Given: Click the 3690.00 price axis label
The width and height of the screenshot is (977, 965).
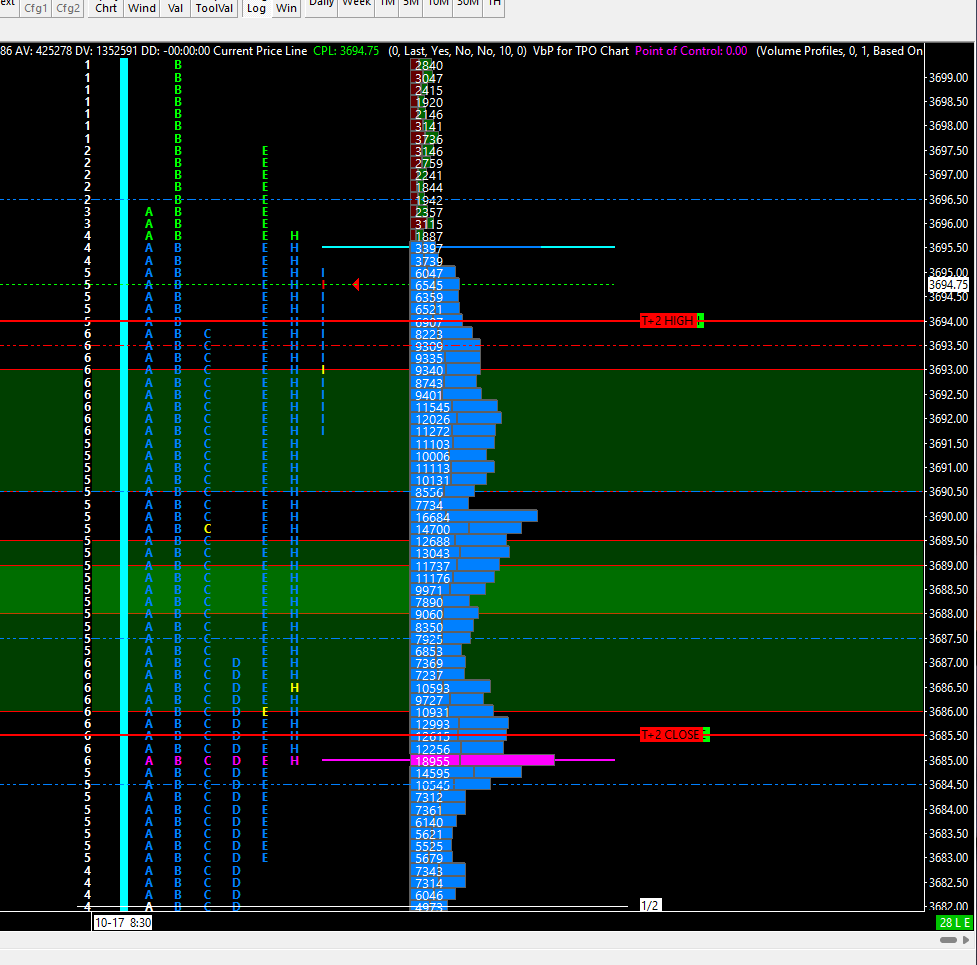Looking at the screenshot, I should [948, 516].
